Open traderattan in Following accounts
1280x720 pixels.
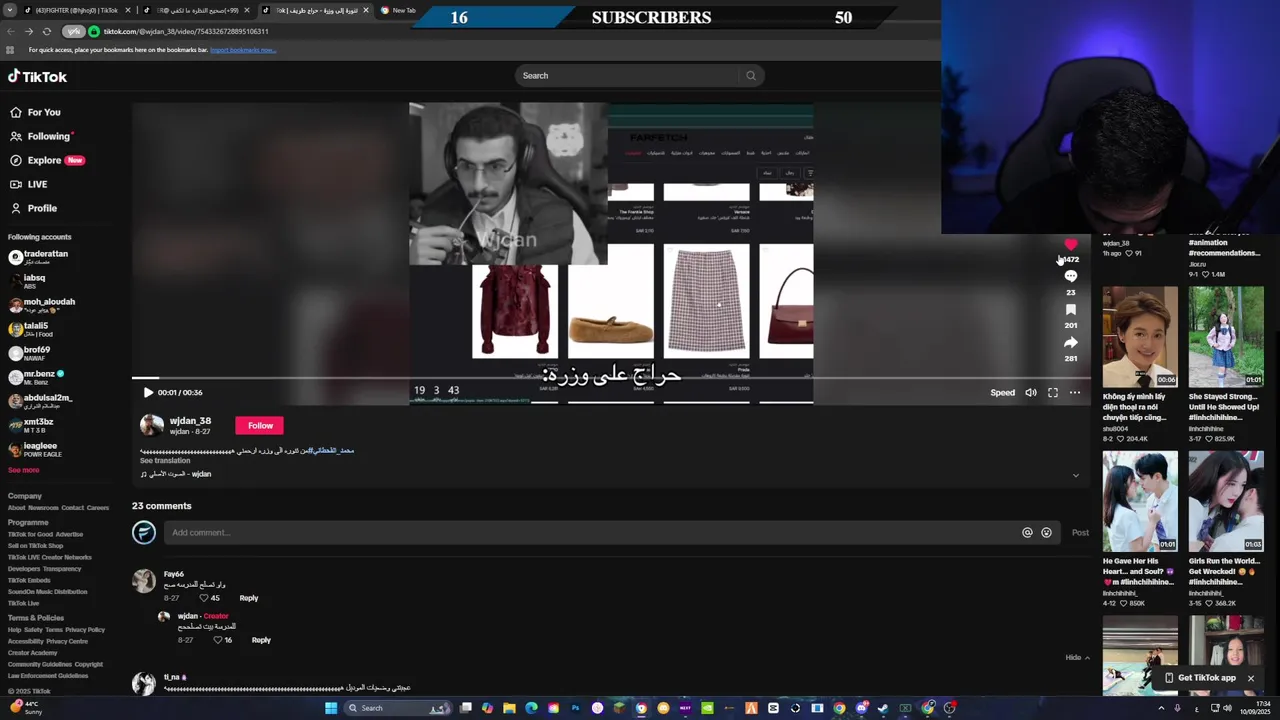[x=40, y=257]
